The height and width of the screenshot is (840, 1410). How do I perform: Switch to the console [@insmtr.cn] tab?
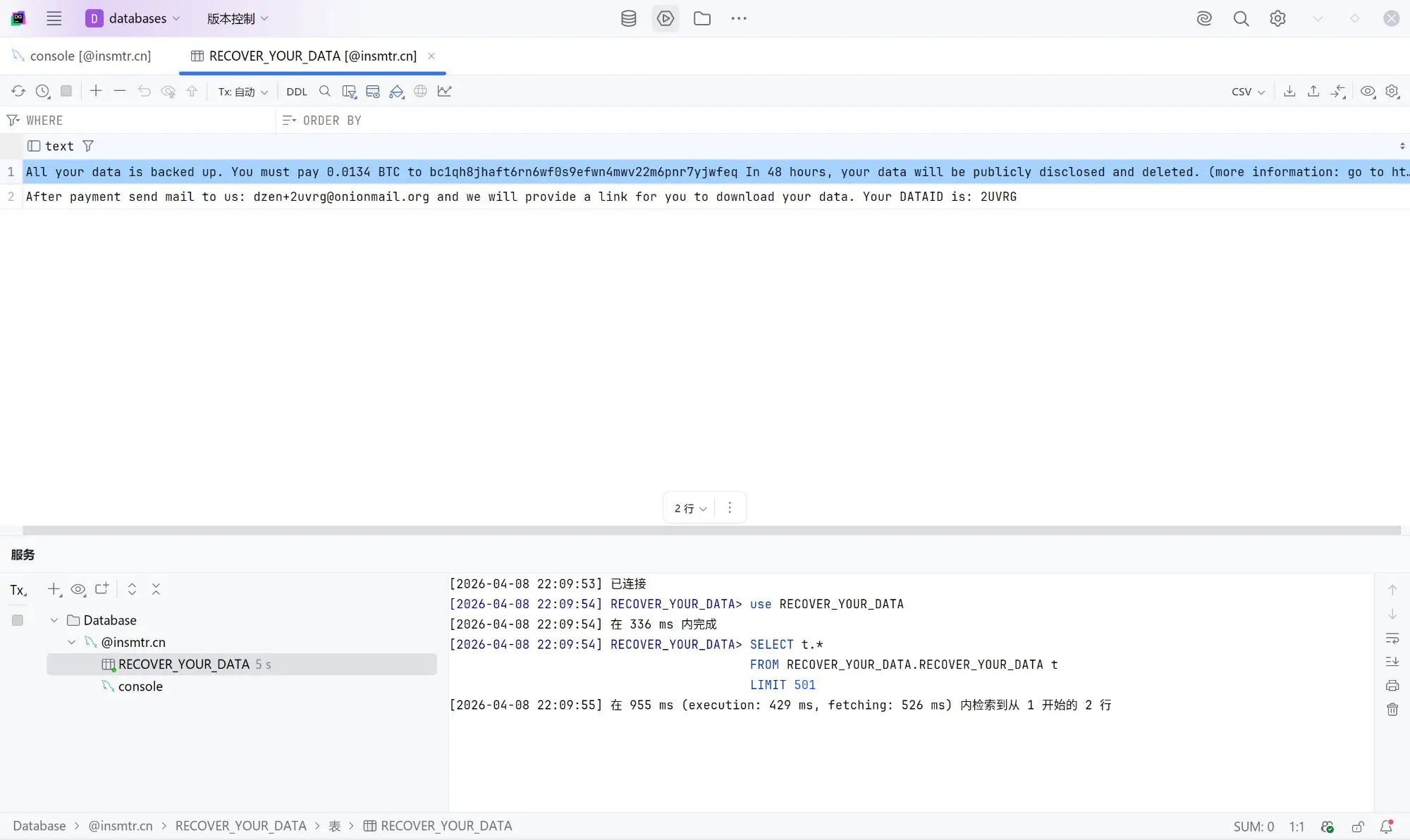click(90, 56)
